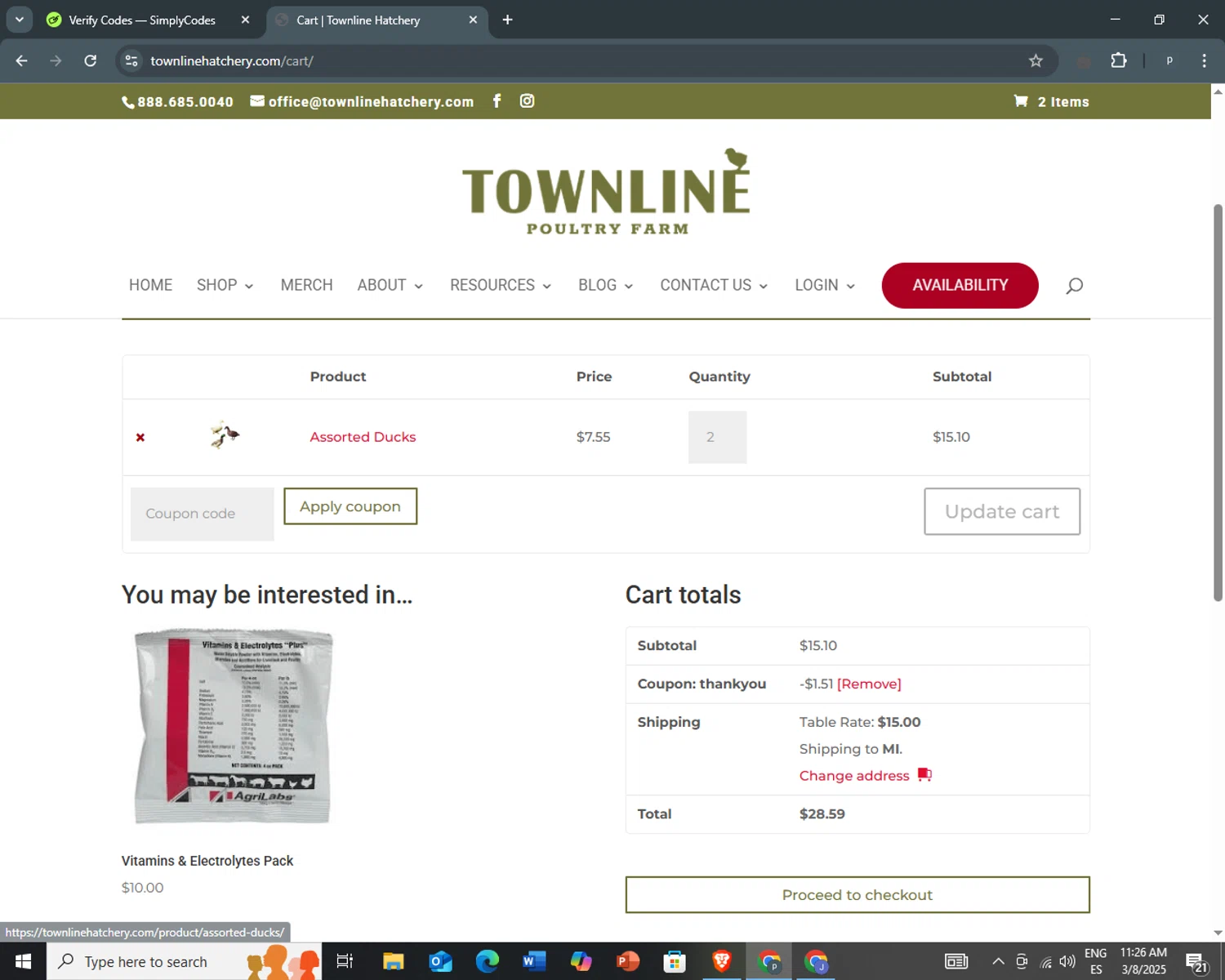The image size is (1225, 980).
Task: Launch Microsoft Edge from taskbar
Action: [488, 961]
